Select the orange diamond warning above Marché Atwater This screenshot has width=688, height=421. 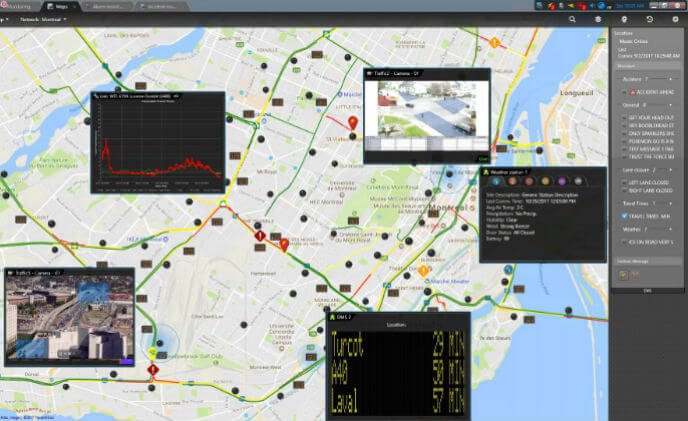click(423, 271)
